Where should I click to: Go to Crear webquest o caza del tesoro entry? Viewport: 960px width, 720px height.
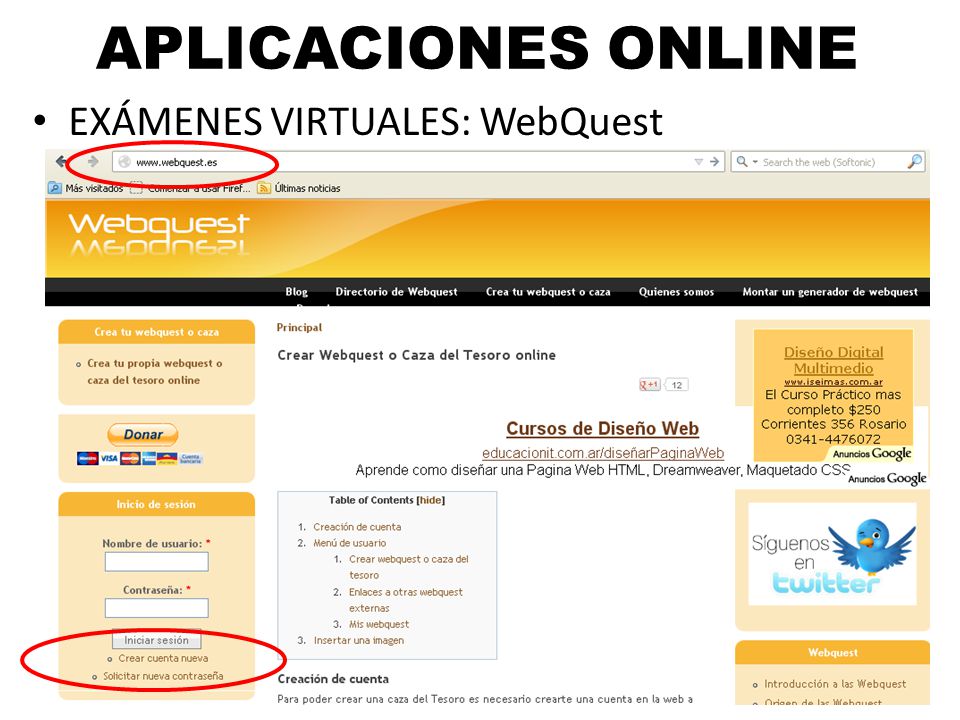(408, 567)
